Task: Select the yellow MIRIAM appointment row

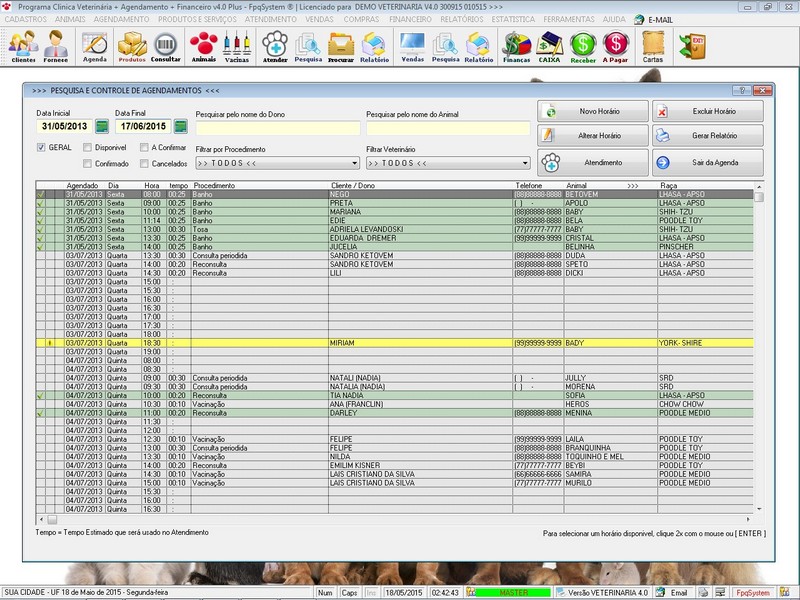Action: click(394, 343)
